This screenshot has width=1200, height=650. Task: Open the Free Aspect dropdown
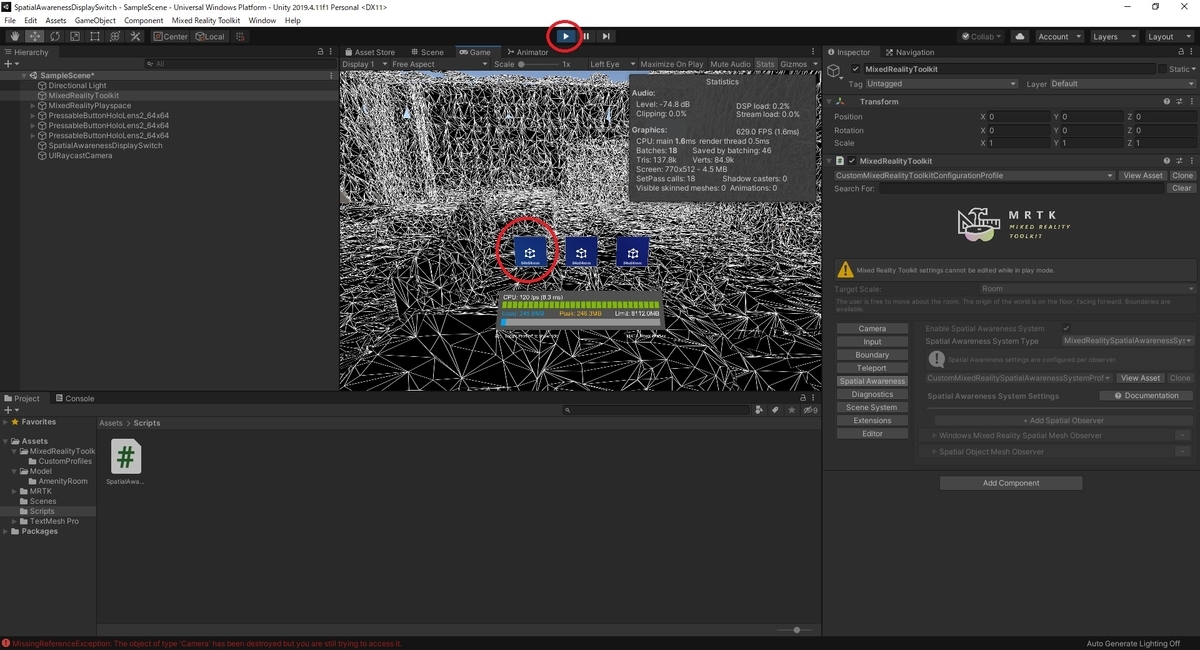[440, 64]
